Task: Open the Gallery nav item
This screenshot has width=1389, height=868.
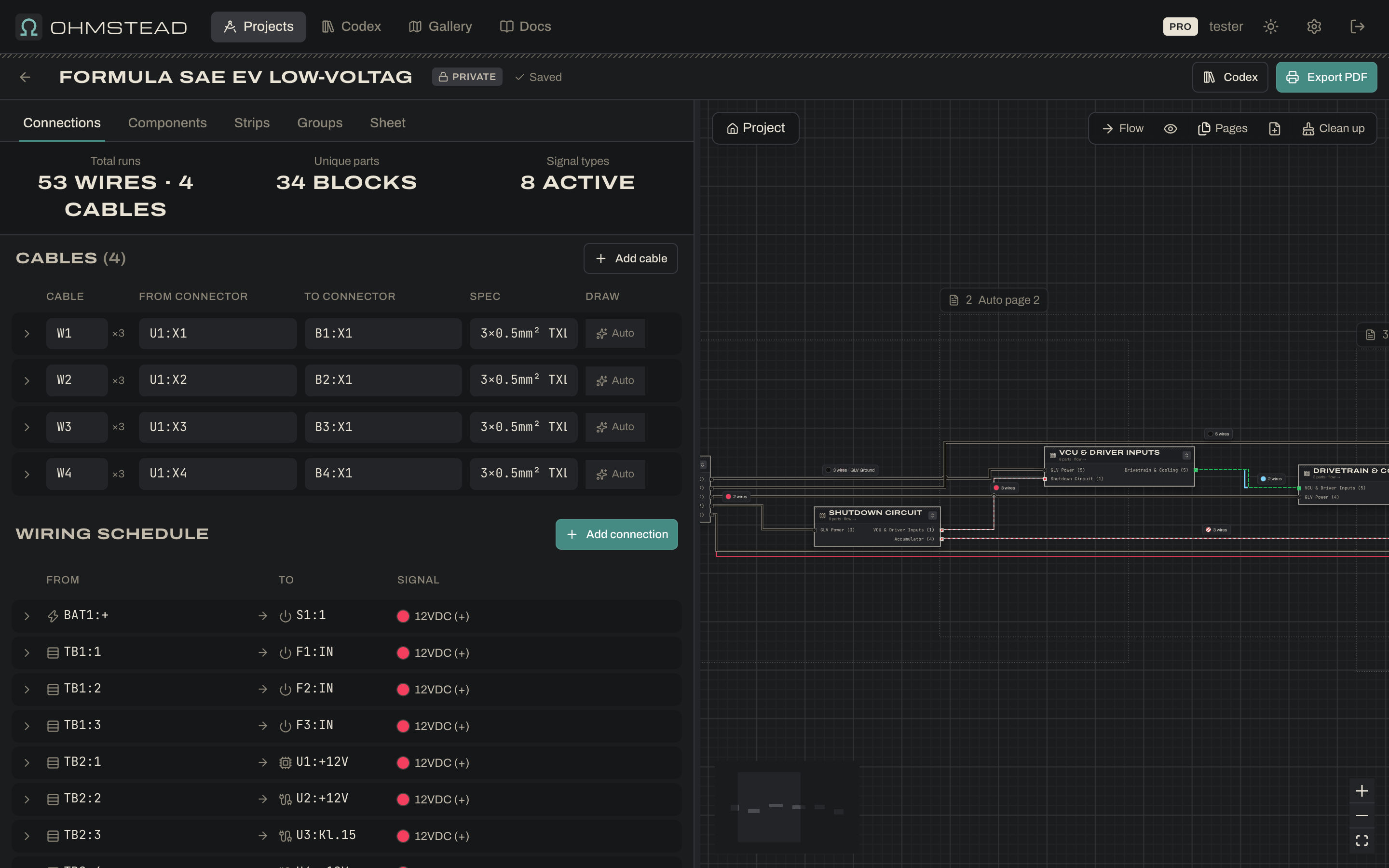Action: click(440, 27)
